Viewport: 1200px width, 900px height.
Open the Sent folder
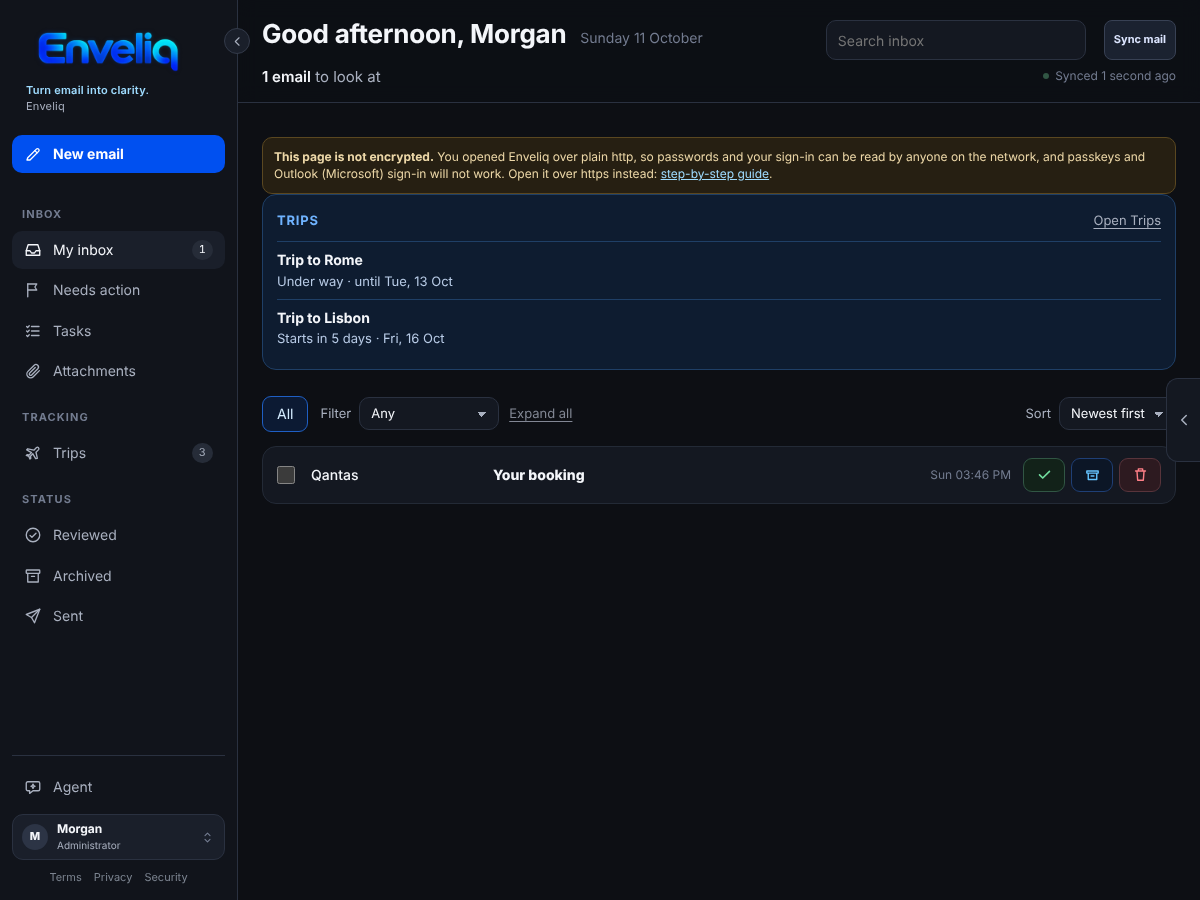click(118, 616)
